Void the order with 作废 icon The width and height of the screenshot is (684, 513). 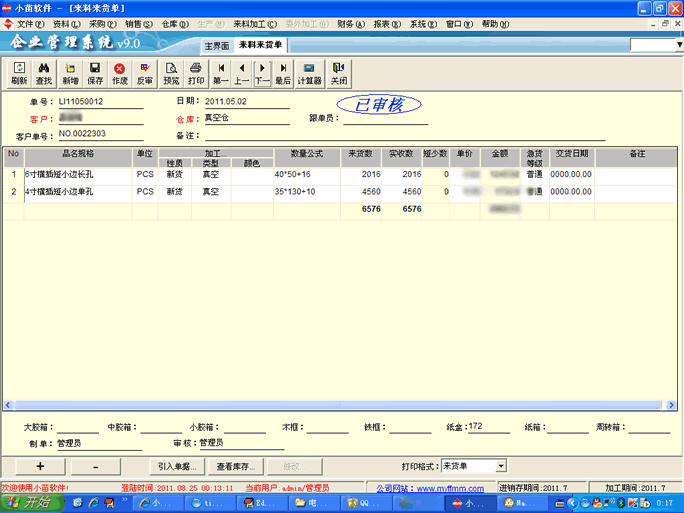pyautogui.click(x=120, y=74)
